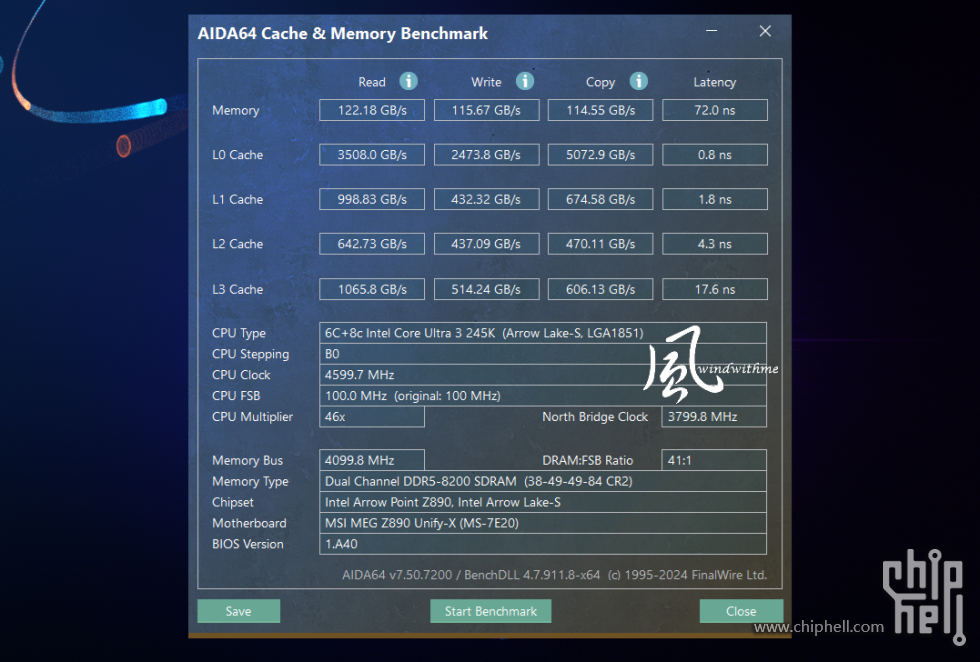The image size is (980, 662).
Task: Select L1 Cache latency 1.8 ns
Action: (715, 199)
